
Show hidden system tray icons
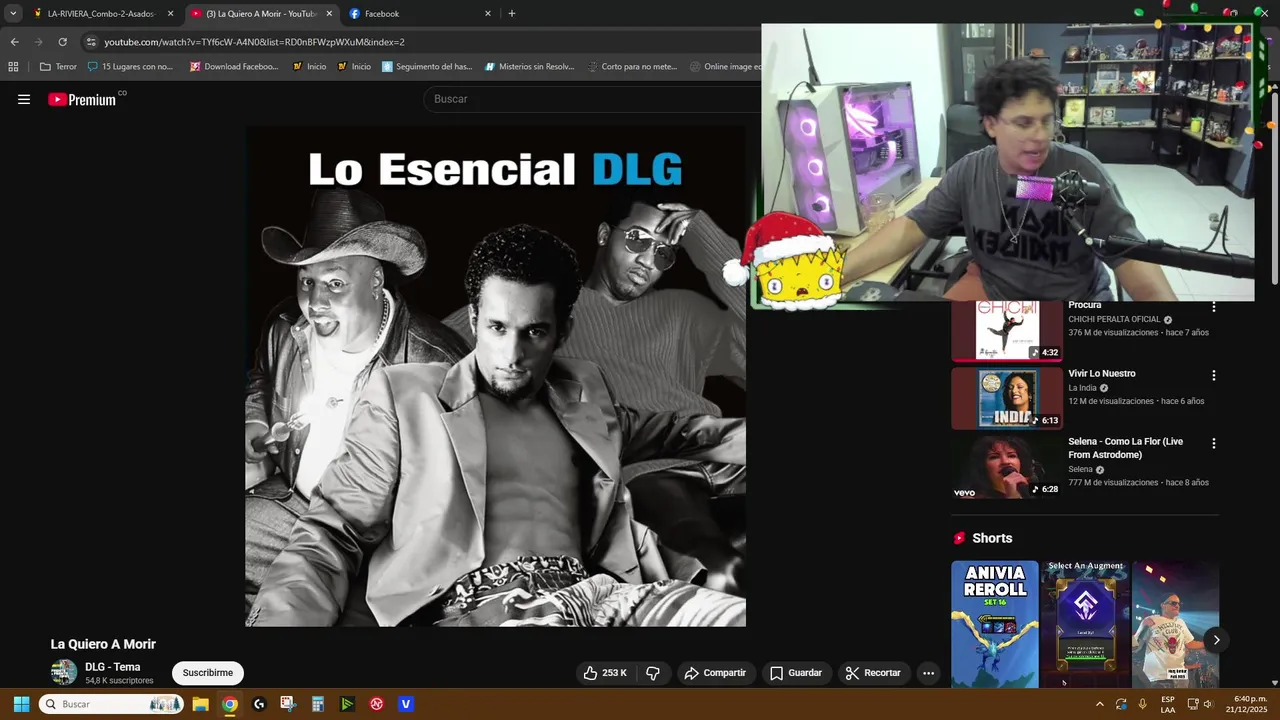(1100, 704)
